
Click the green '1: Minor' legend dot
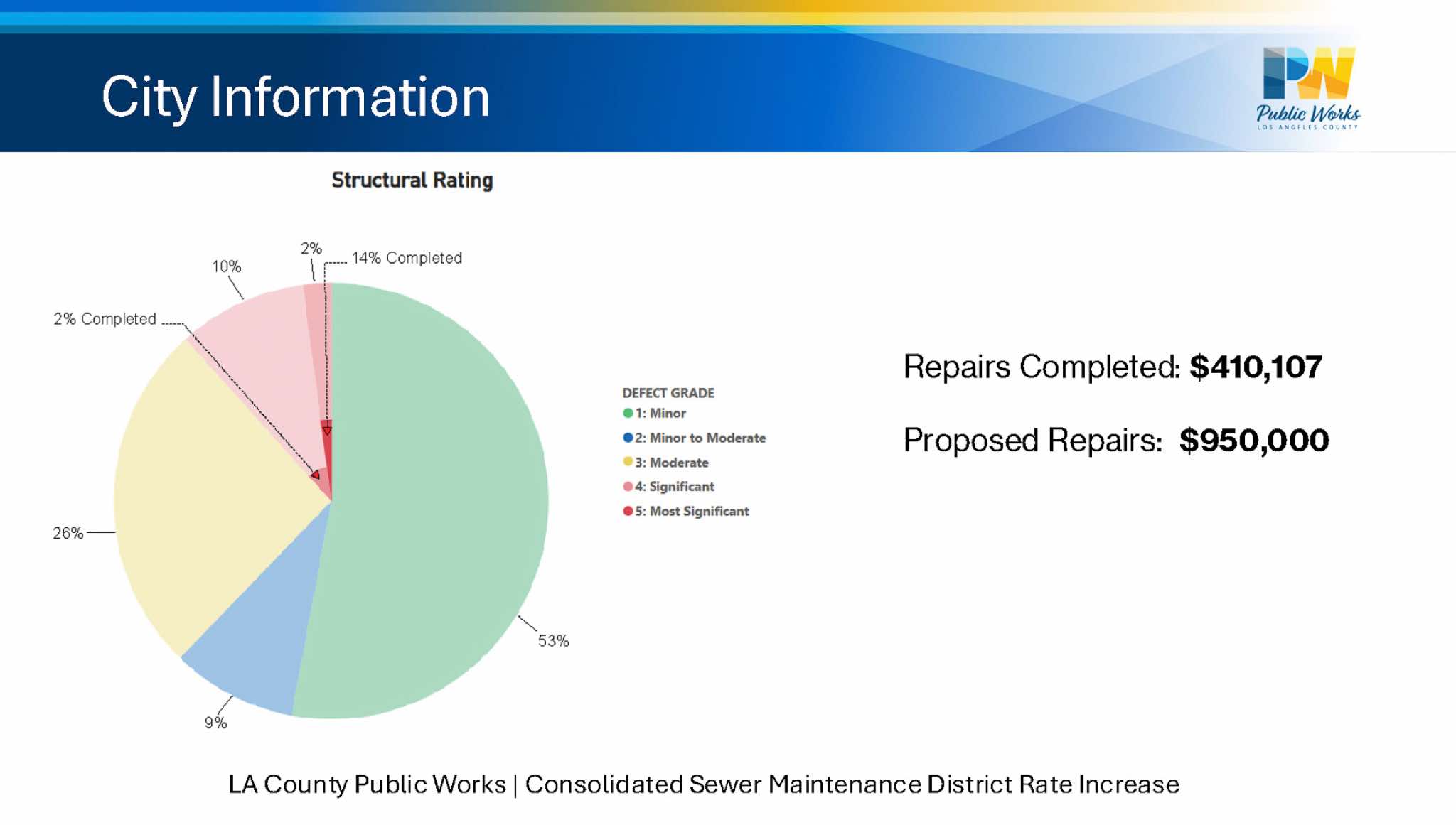pos(628,413)
